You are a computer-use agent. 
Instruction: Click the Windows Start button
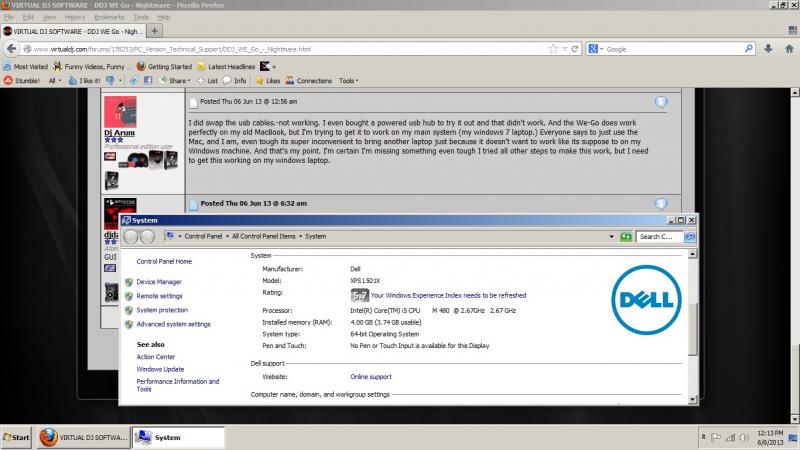[16, 437]
